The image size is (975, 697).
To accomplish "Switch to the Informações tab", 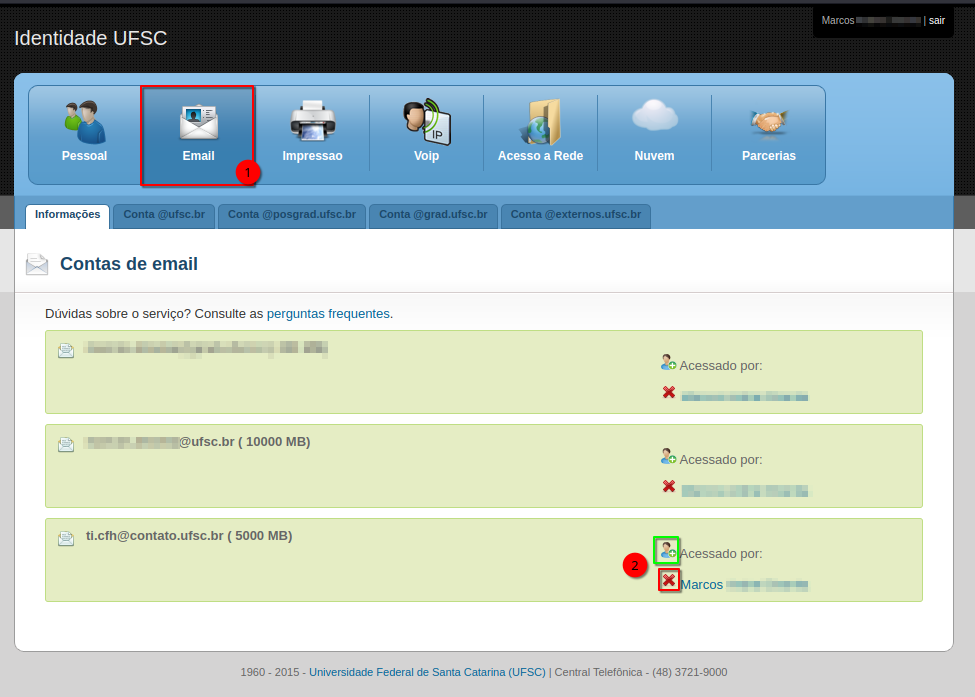I will pyautogui.click(x=67, y=215).
